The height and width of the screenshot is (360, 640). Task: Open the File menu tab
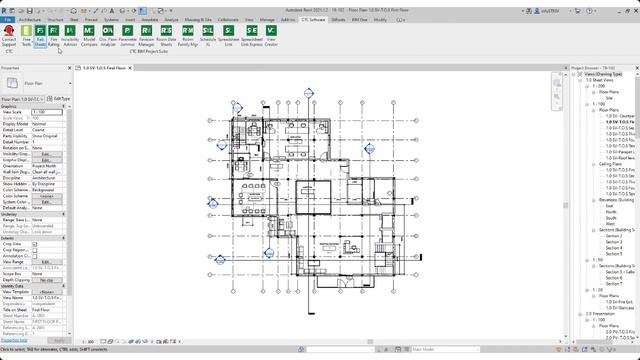click(x=8, y=20)
